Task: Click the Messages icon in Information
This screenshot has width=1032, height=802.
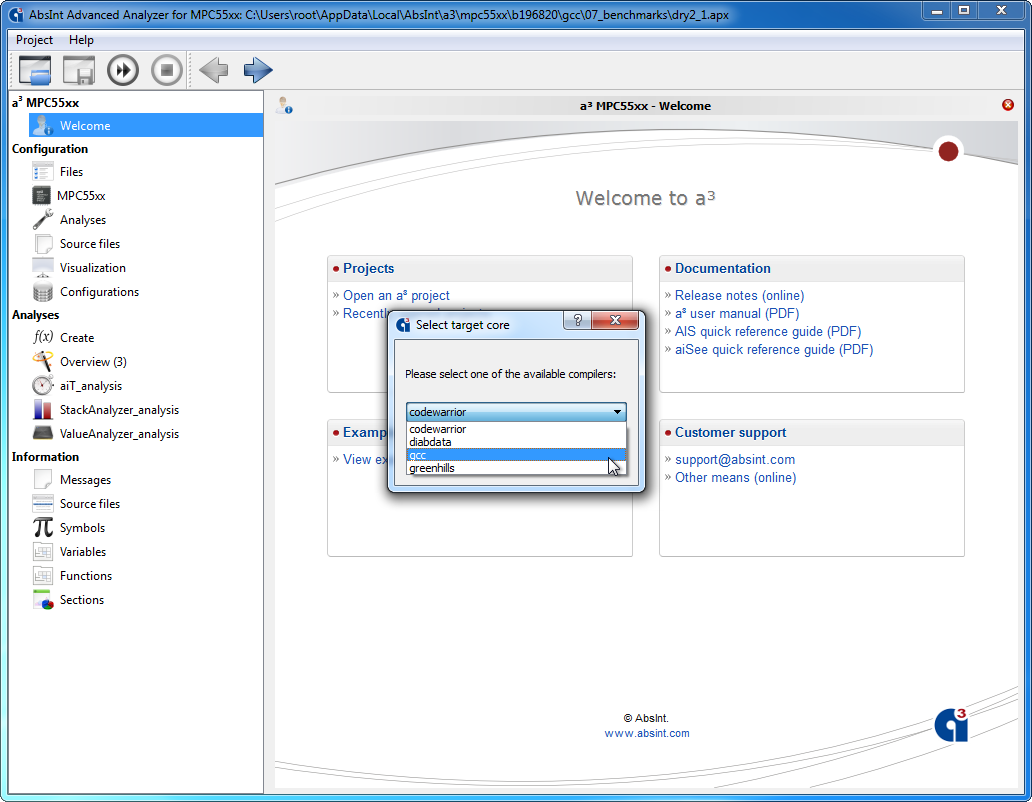Action: (x=43, y=480)
